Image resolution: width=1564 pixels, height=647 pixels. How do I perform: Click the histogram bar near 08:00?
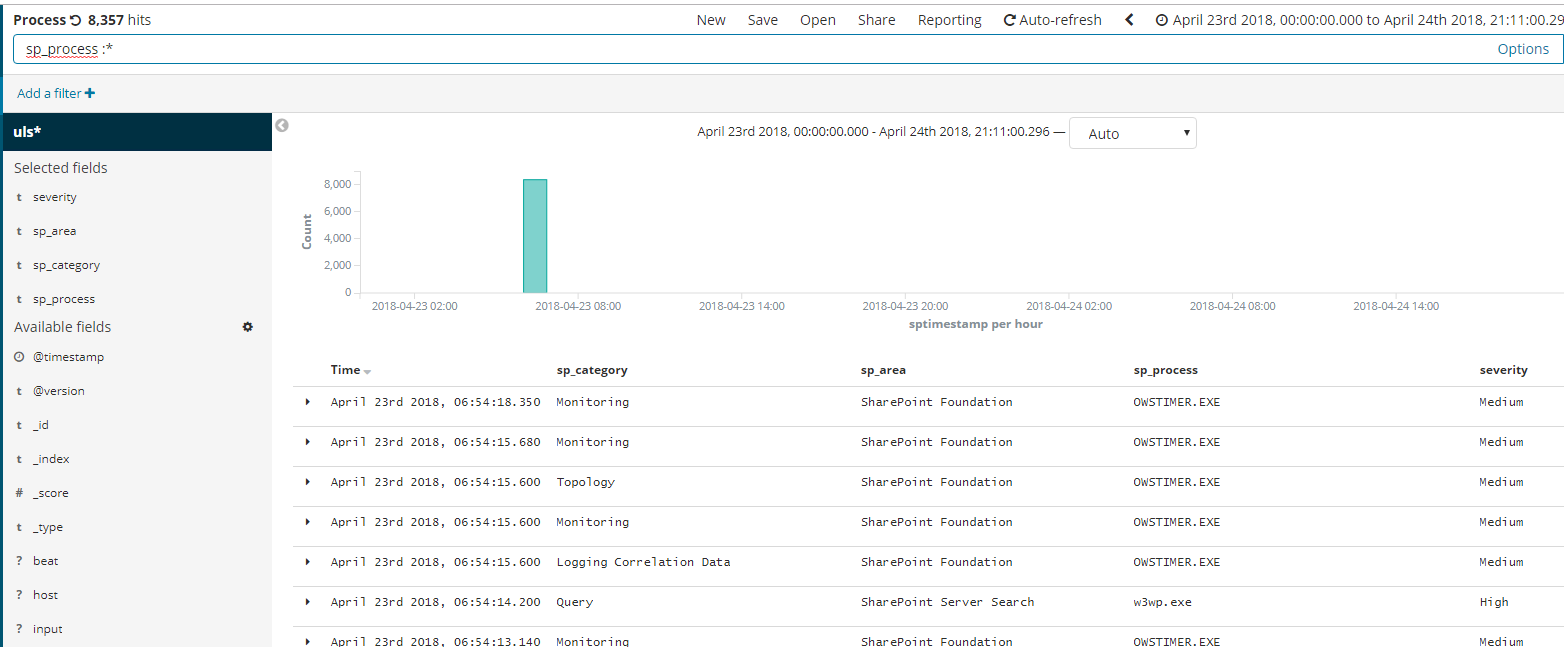(x=535, y=236)
